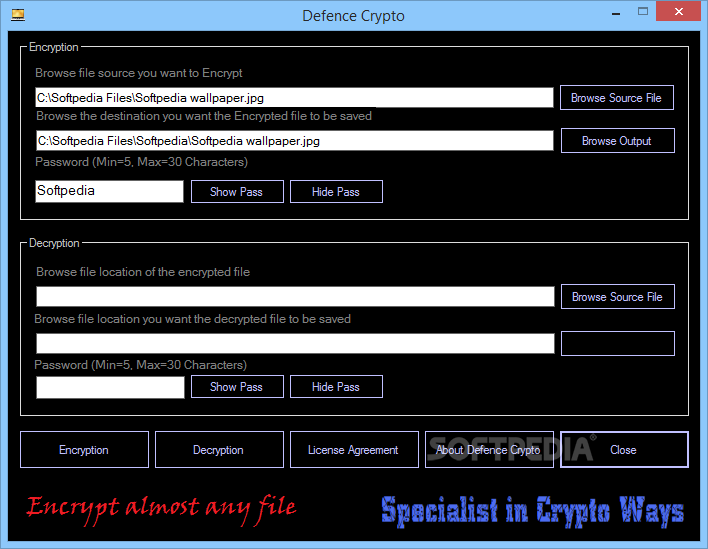Screen dimensions: 708x549
Task: Open About Defence Crypto
Action: click(489, 450)
